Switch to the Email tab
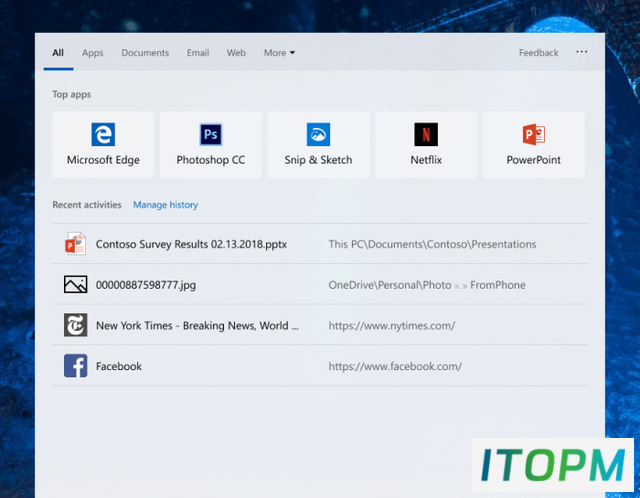The image size is (640, 498). point(198,53)
